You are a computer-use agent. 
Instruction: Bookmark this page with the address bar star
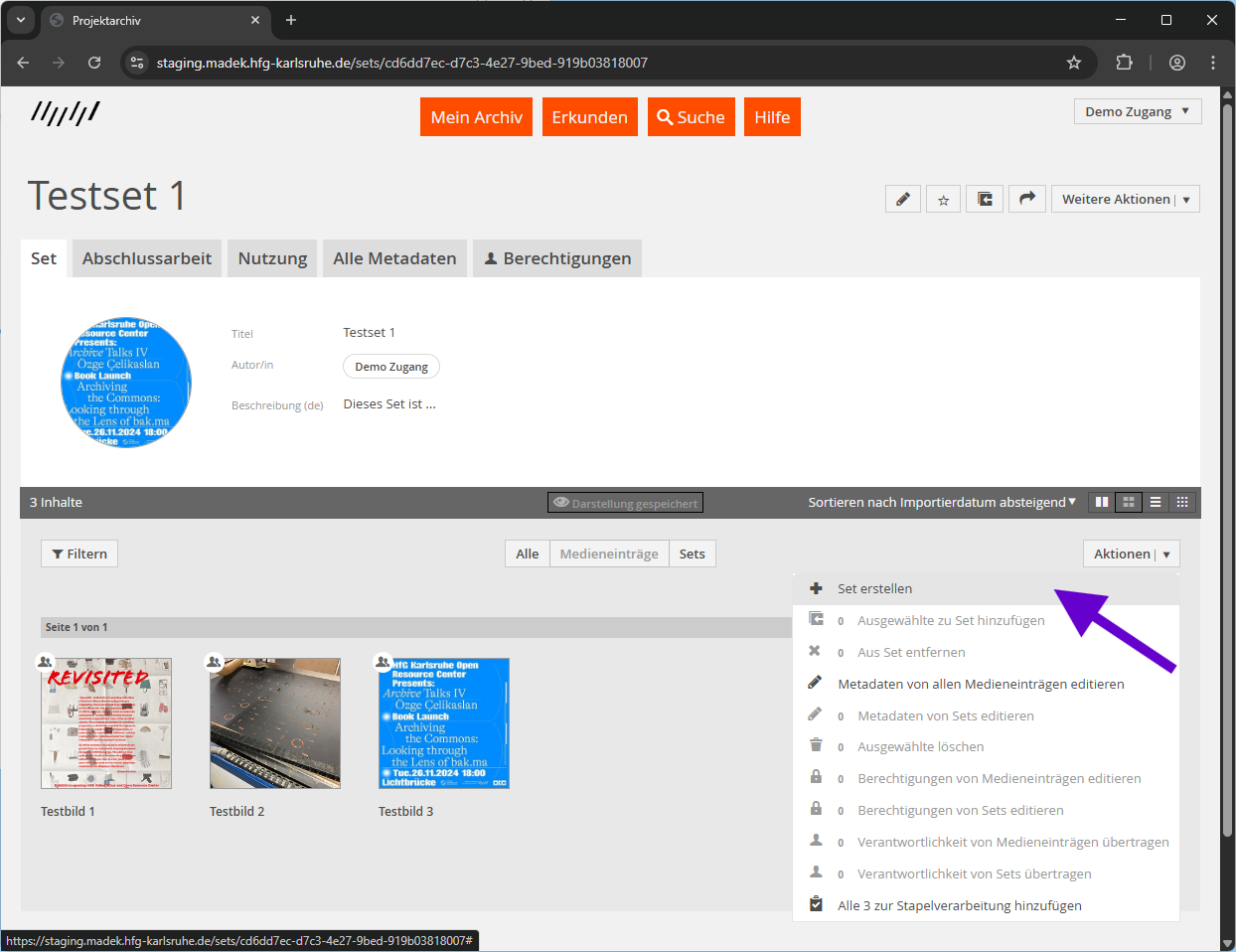1073,63
